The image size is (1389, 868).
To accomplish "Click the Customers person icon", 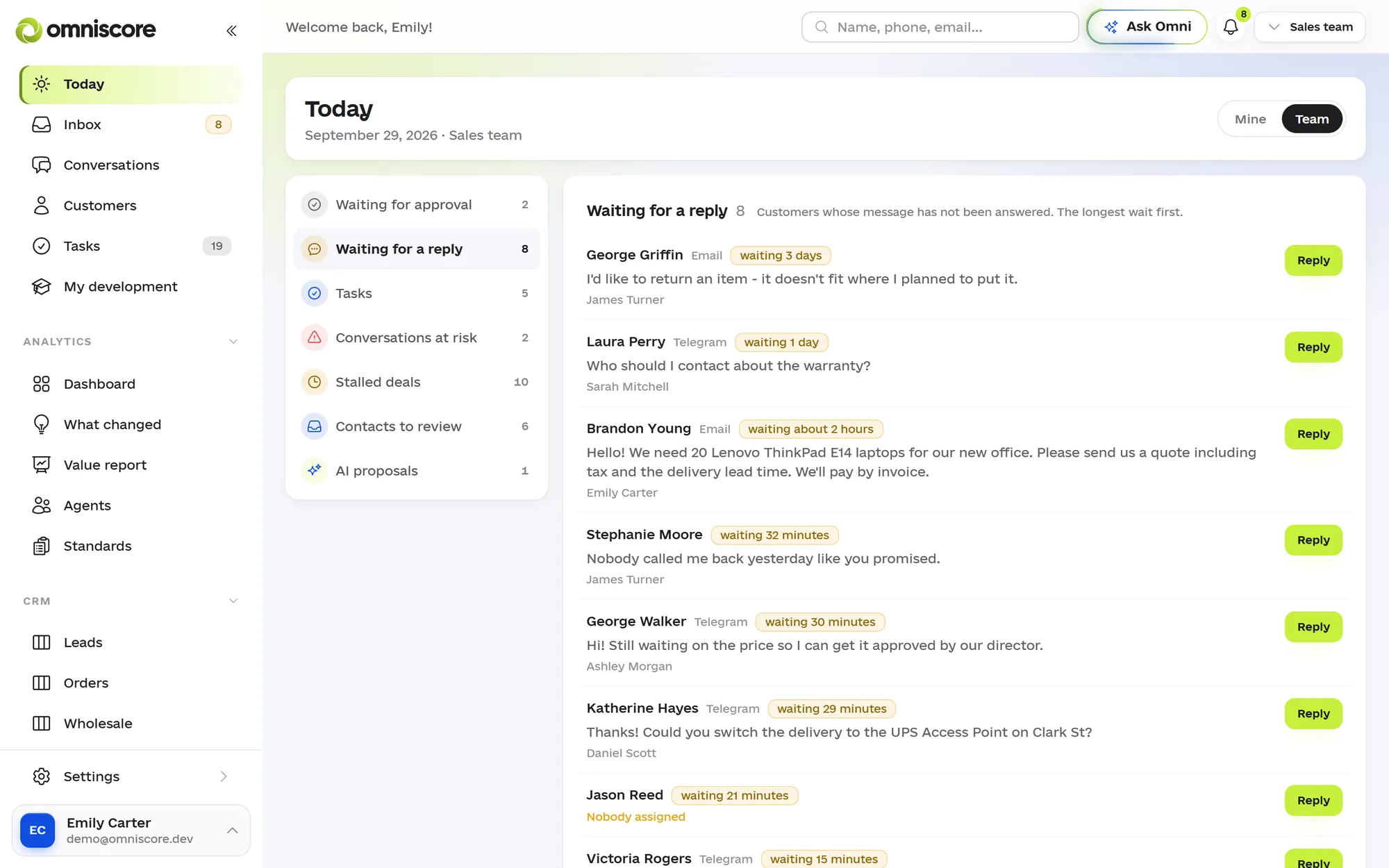I will tap(42, 206).
